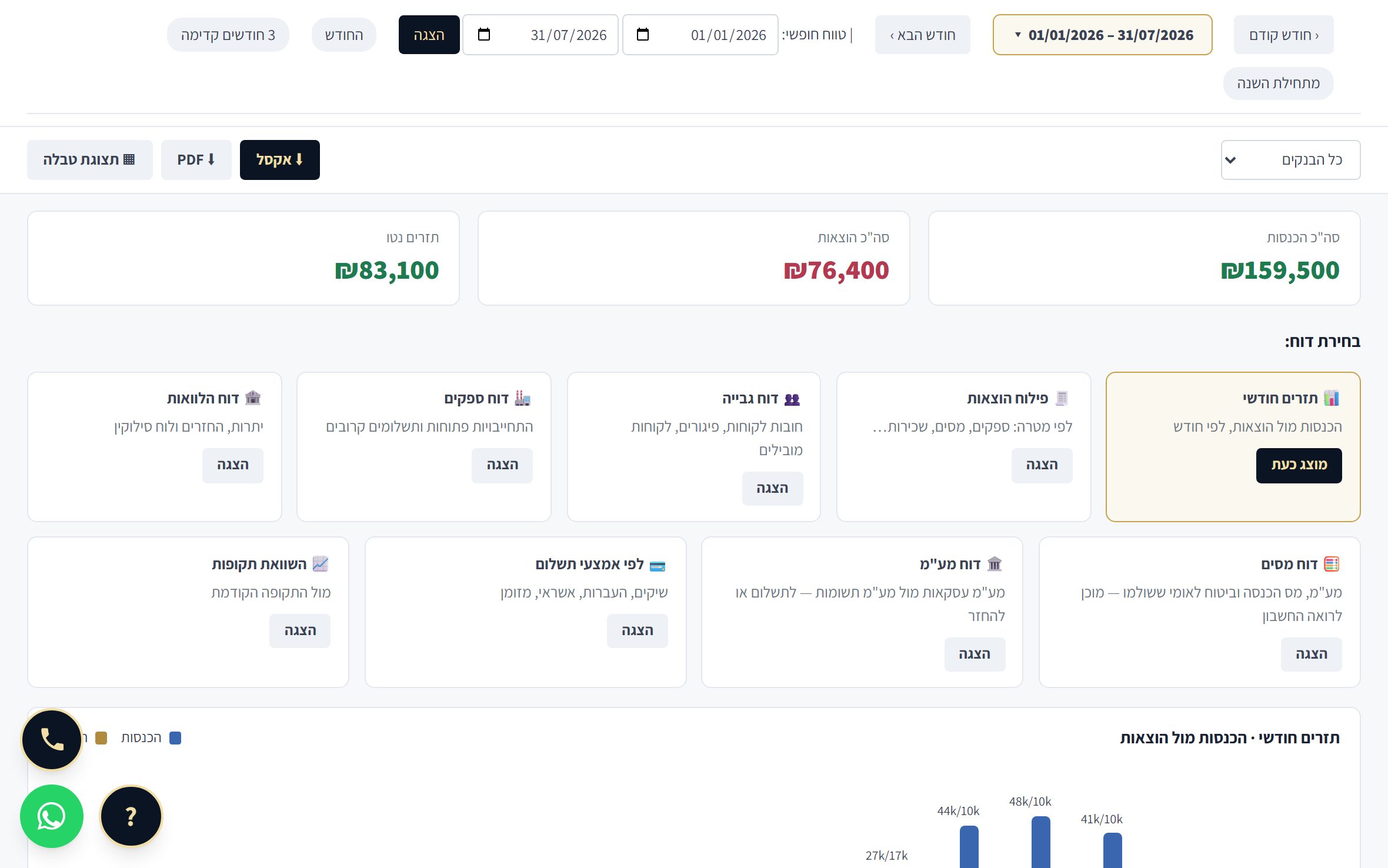This screenshot has height=868, width=1388.
Task: Apply the custom range with dark הצגה button
Action: tap(429, 35)
